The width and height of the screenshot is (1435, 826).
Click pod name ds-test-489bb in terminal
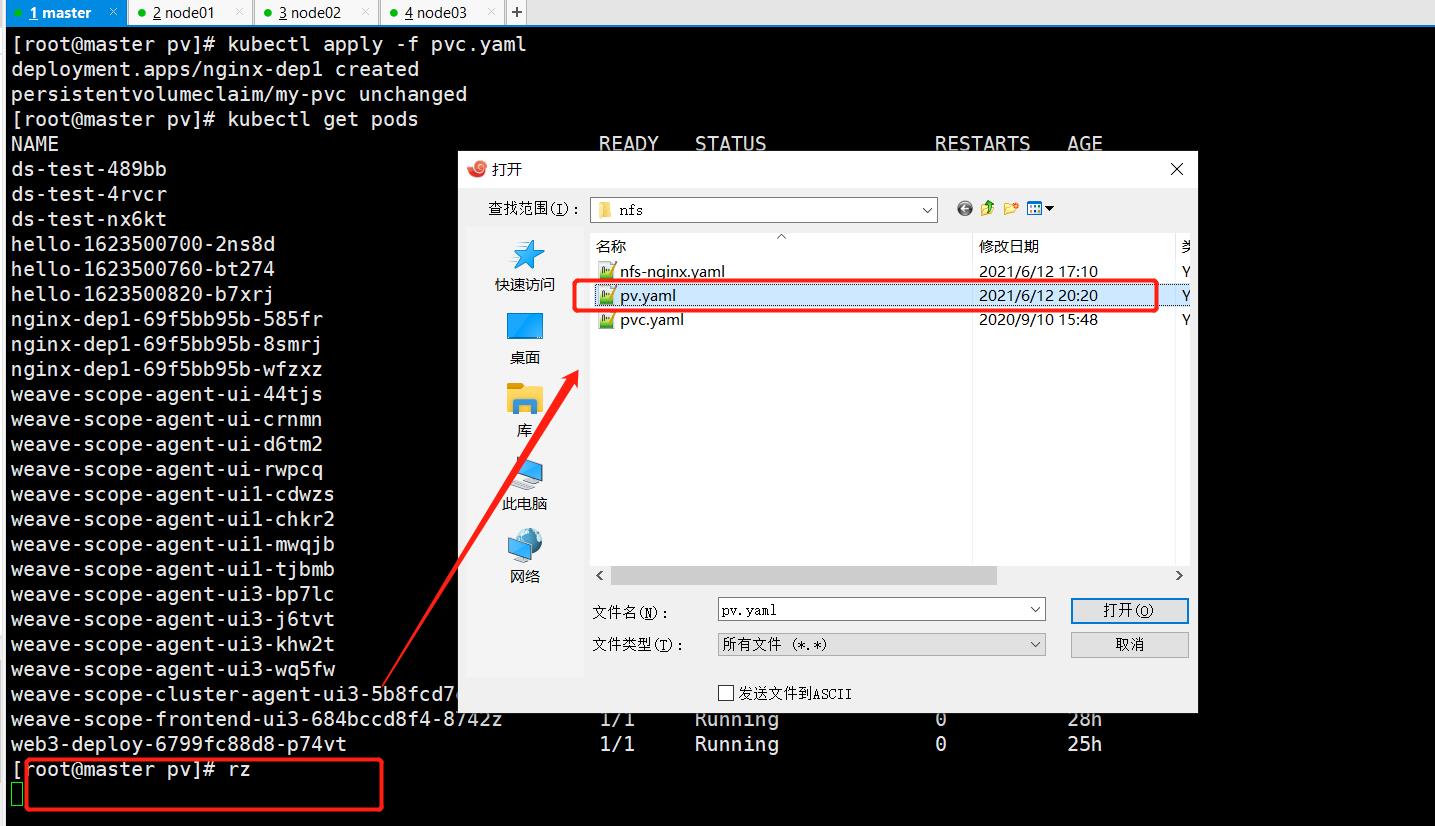89,169
